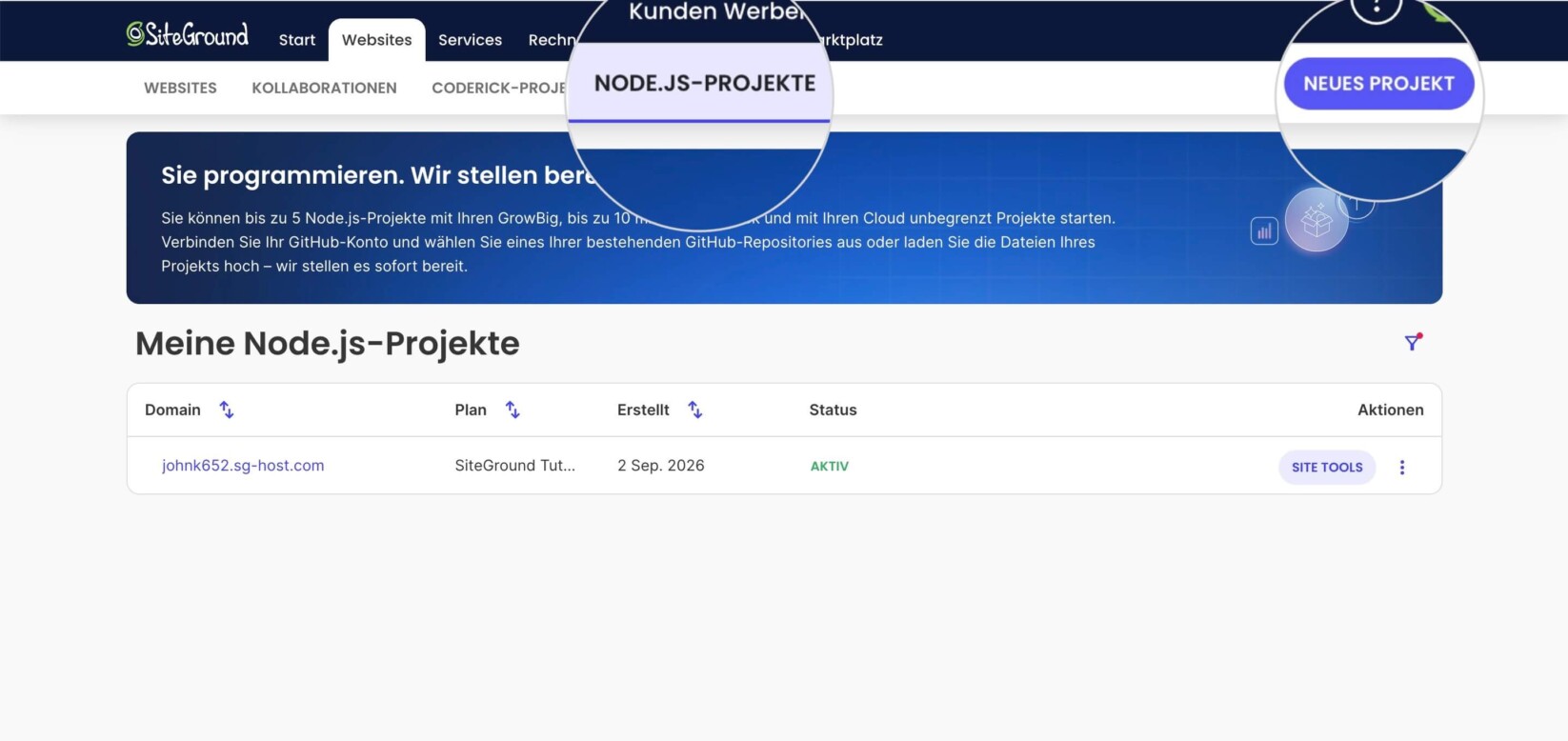The width and height of the screenshot is (1568, 741).
Task: Click the Plan column header
Action: (471, 410)
